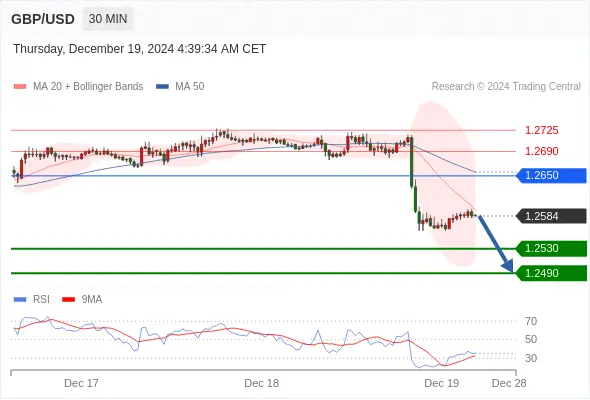Click the 9MA red legend swatch
This screenshot has width=590, height=400.
[68, 300]
